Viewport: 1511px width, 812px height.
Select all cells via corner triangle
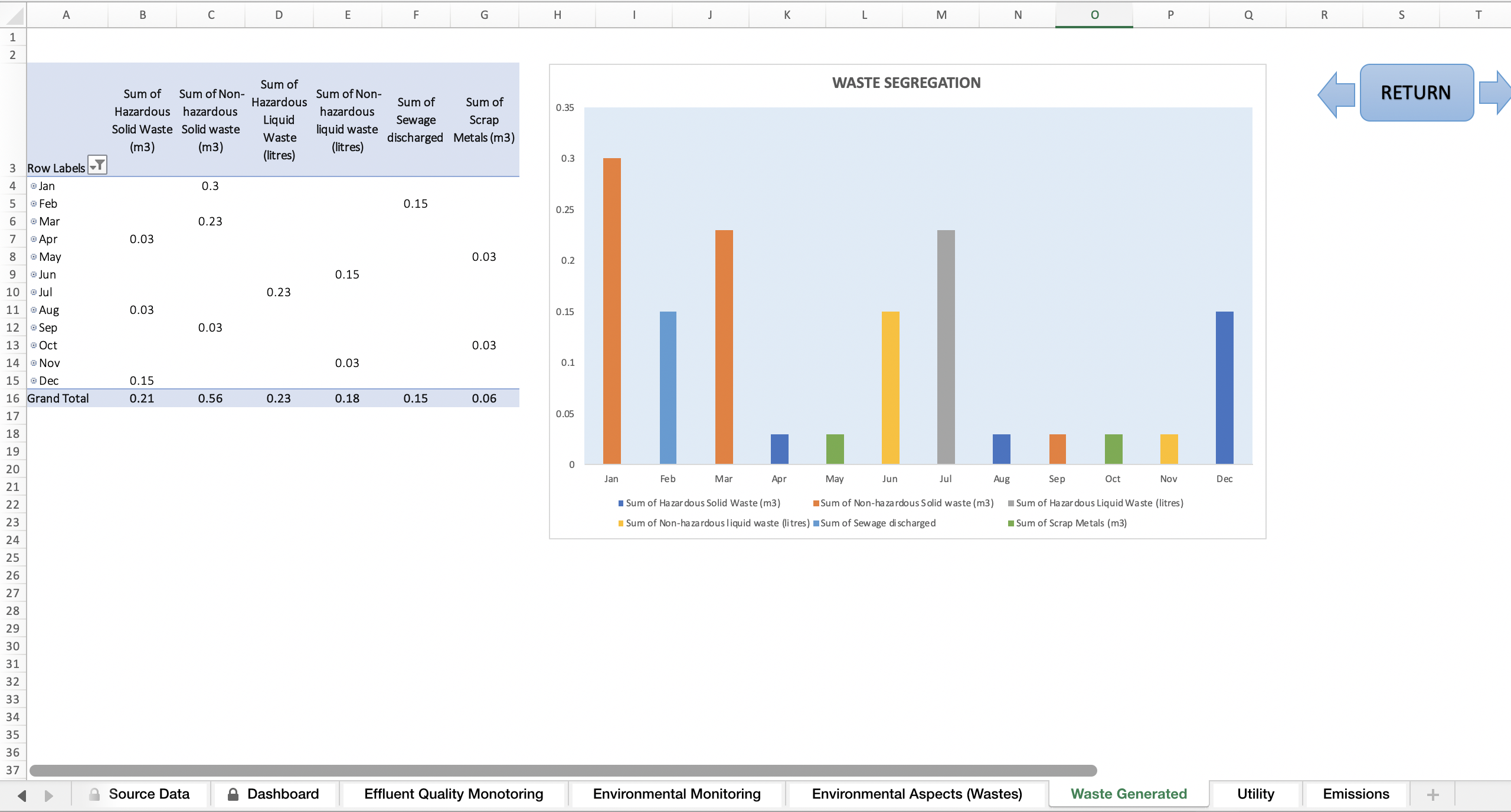click(x=14, y=15)
